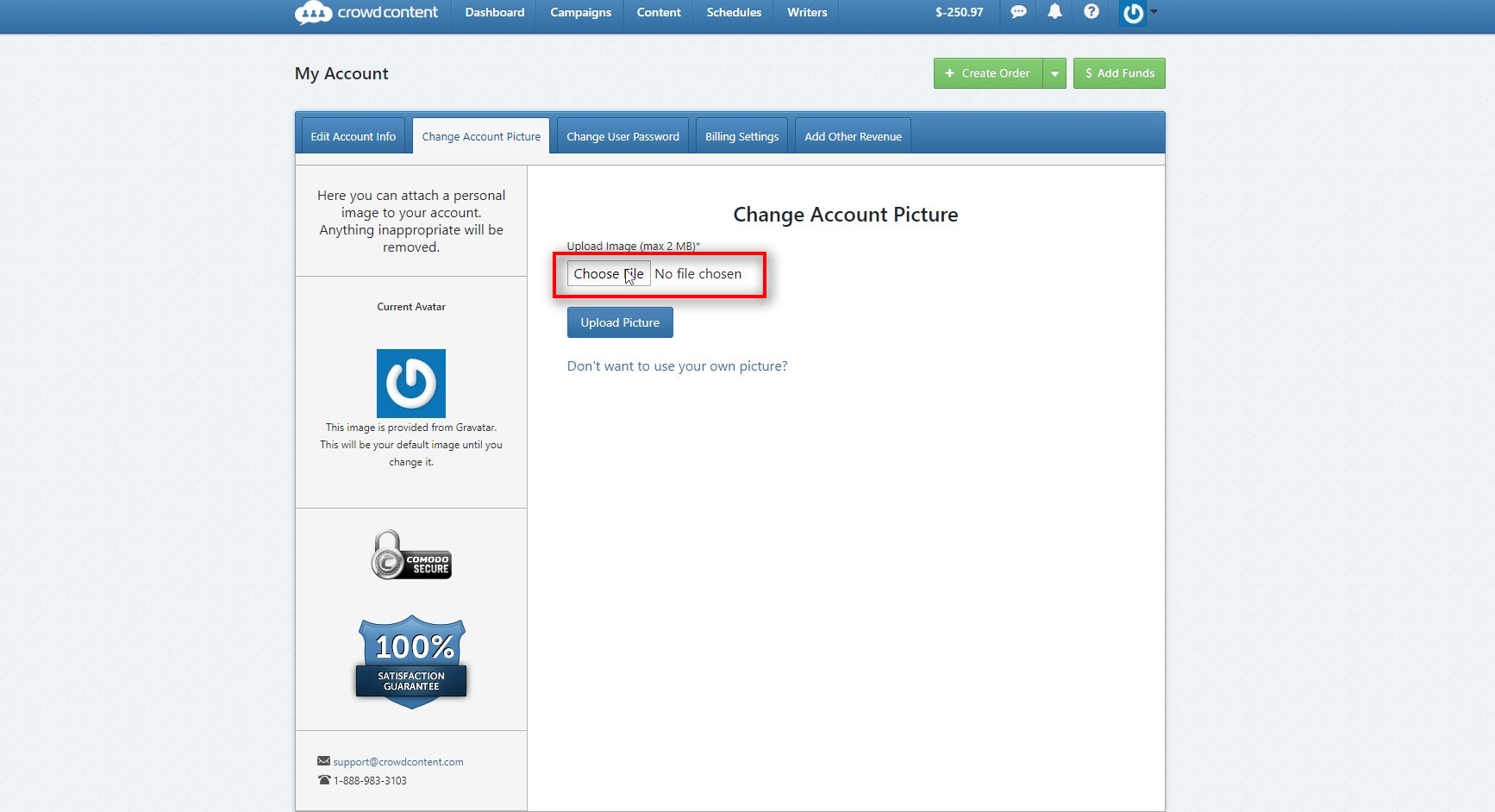Open the Campaigns menu

(x=580, y=13)
